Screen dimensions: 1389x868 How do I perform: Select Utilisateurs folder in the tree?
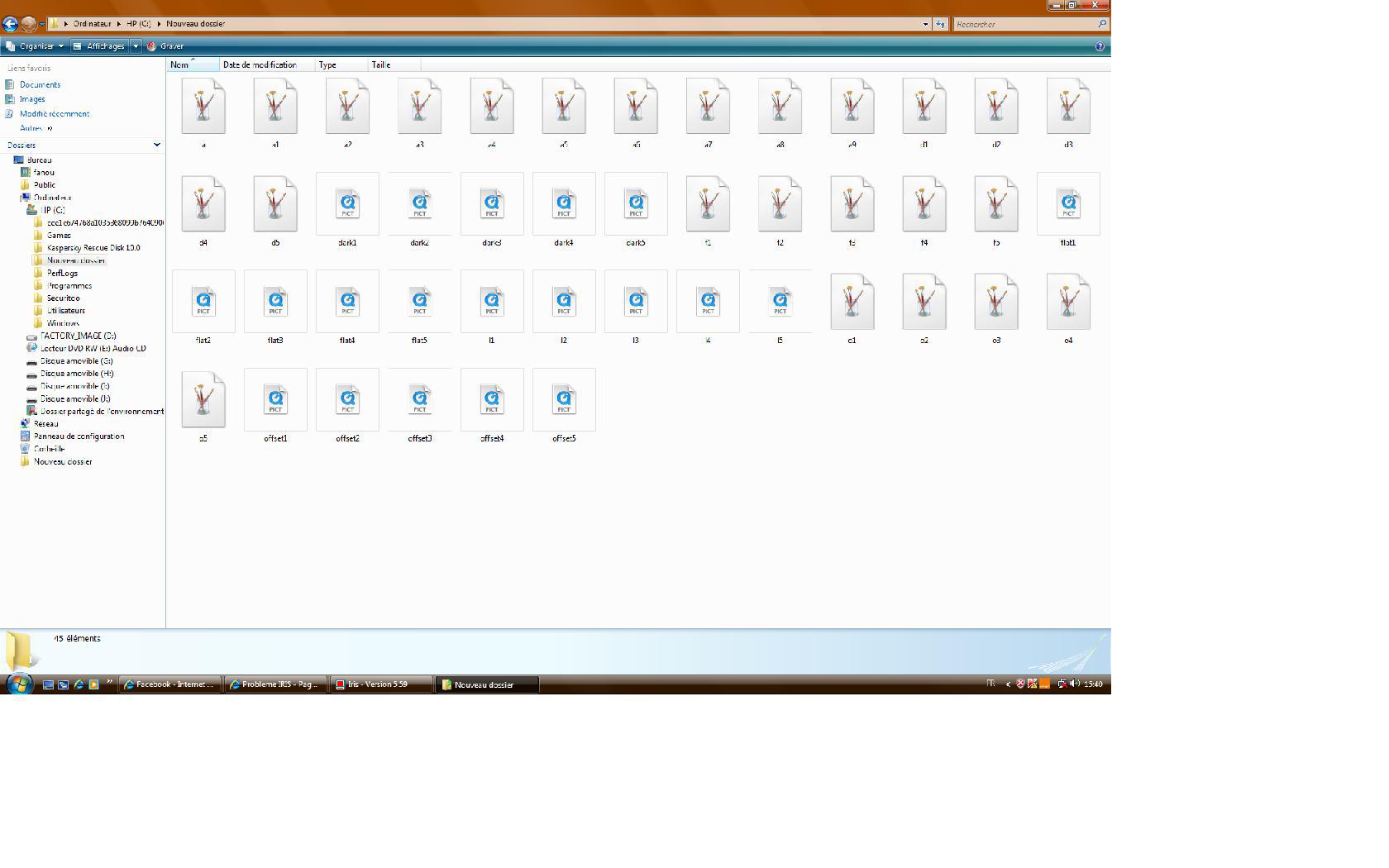(x=66, y=311)
